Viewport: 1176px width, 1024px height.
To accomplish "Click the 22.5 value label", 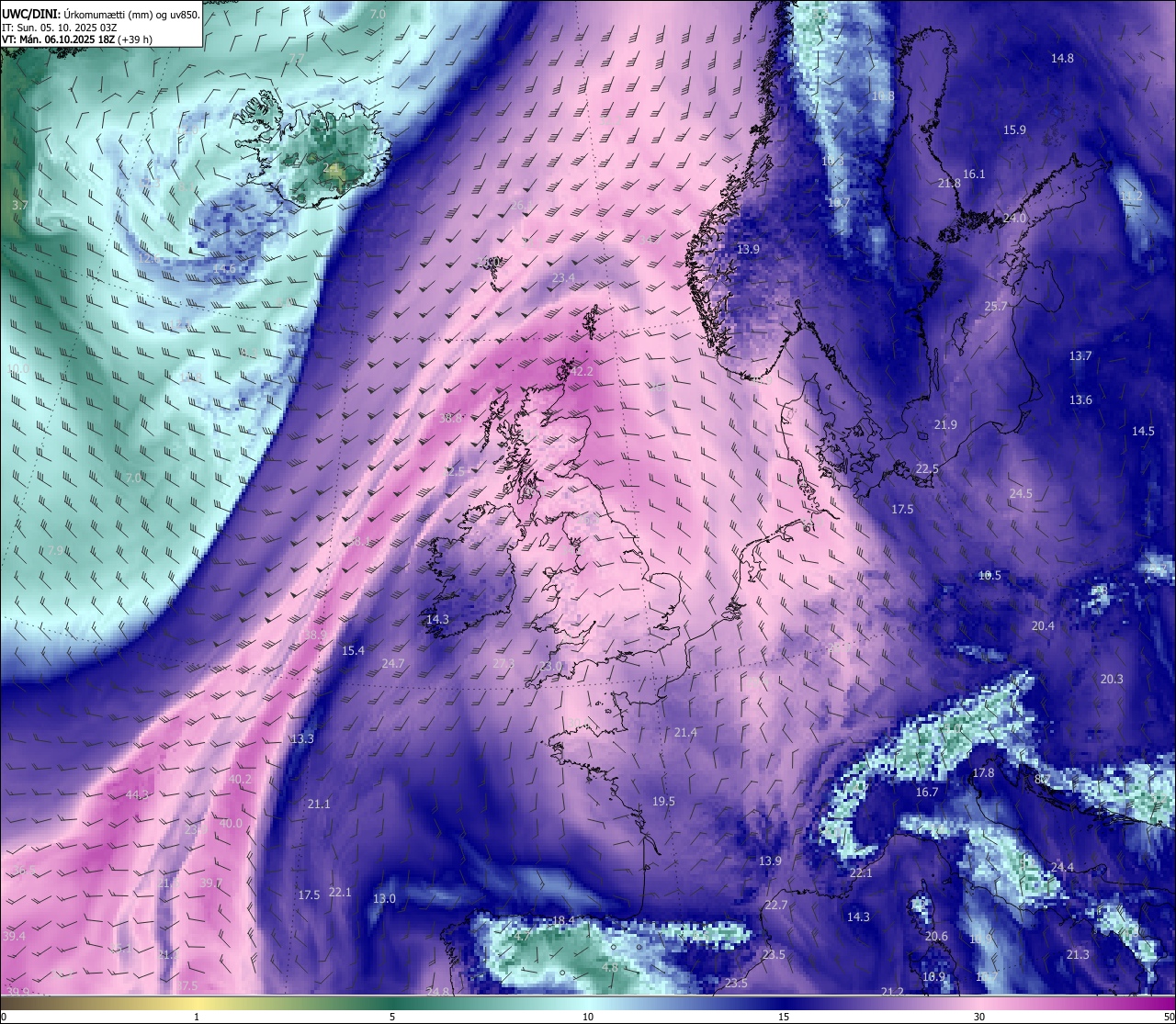I will pyautogui.click(x=927, y=468).
